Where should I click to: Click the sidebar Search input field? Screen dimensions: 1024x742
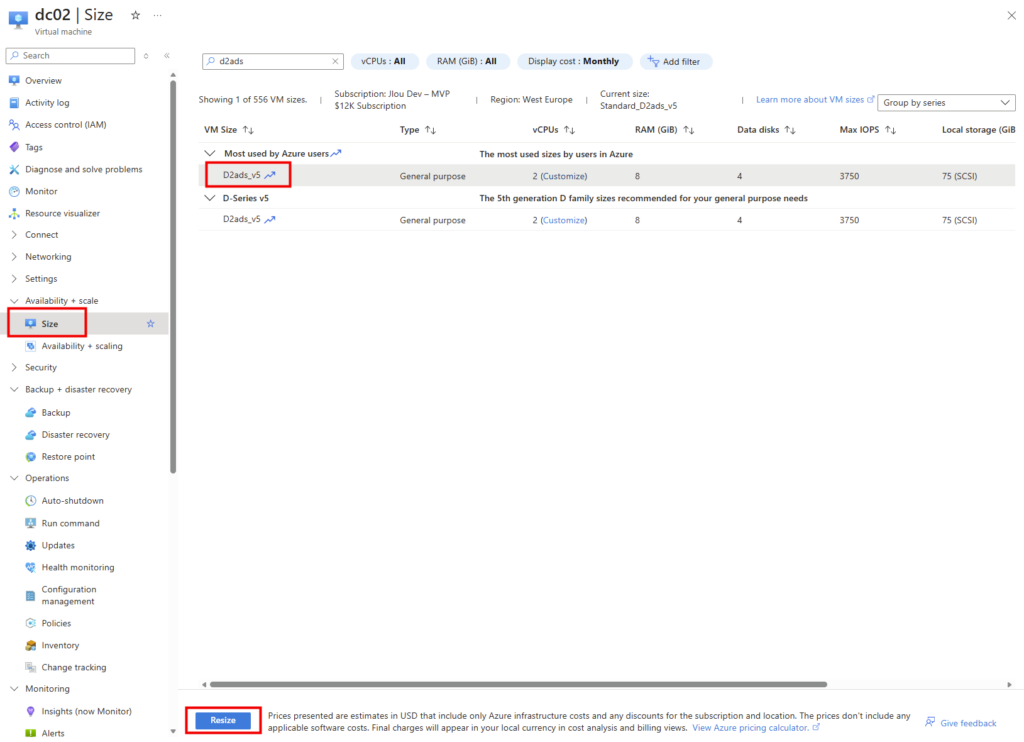[x=71, y=56]
